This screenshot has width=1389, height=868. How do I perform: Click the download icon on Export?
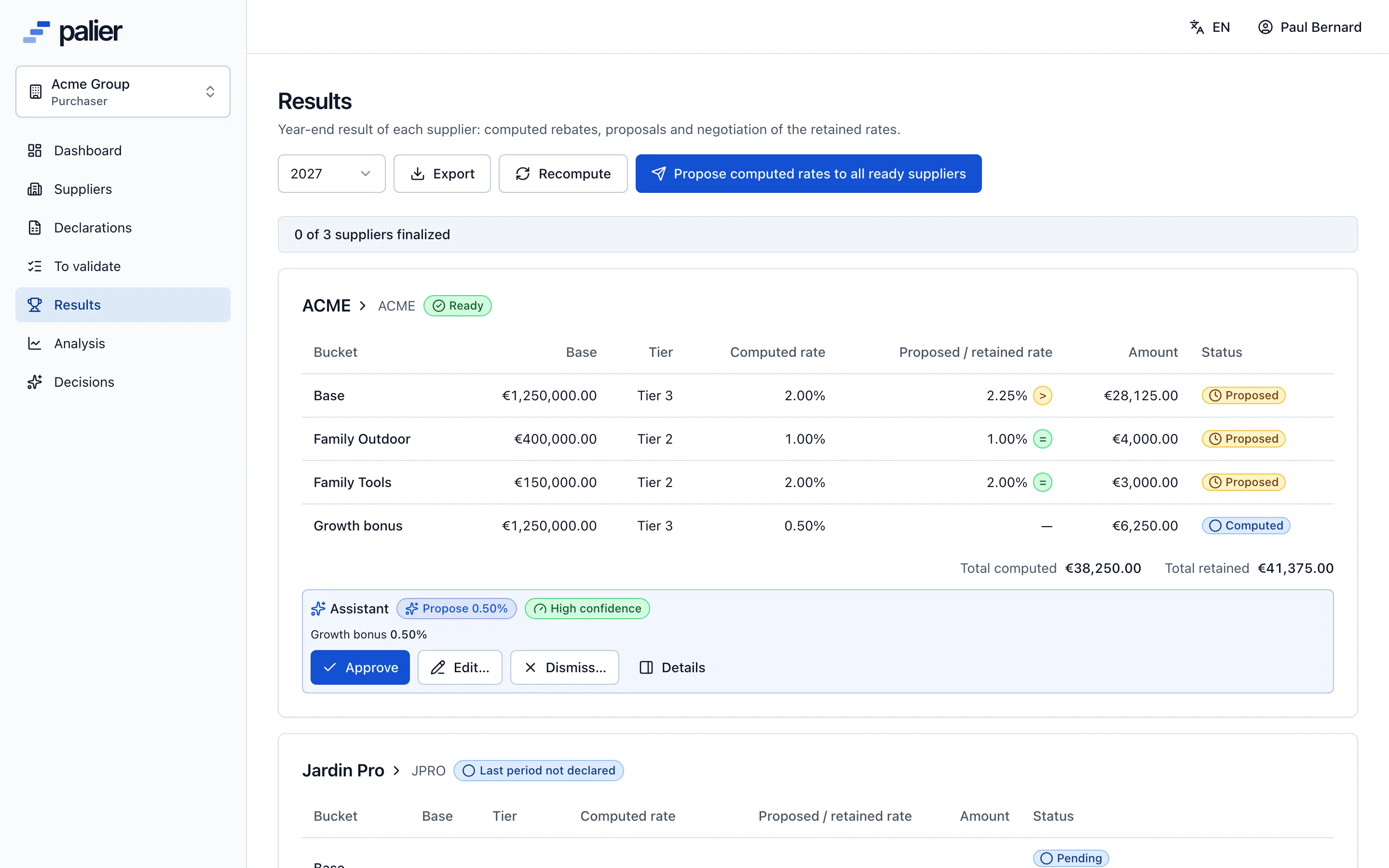418,174
